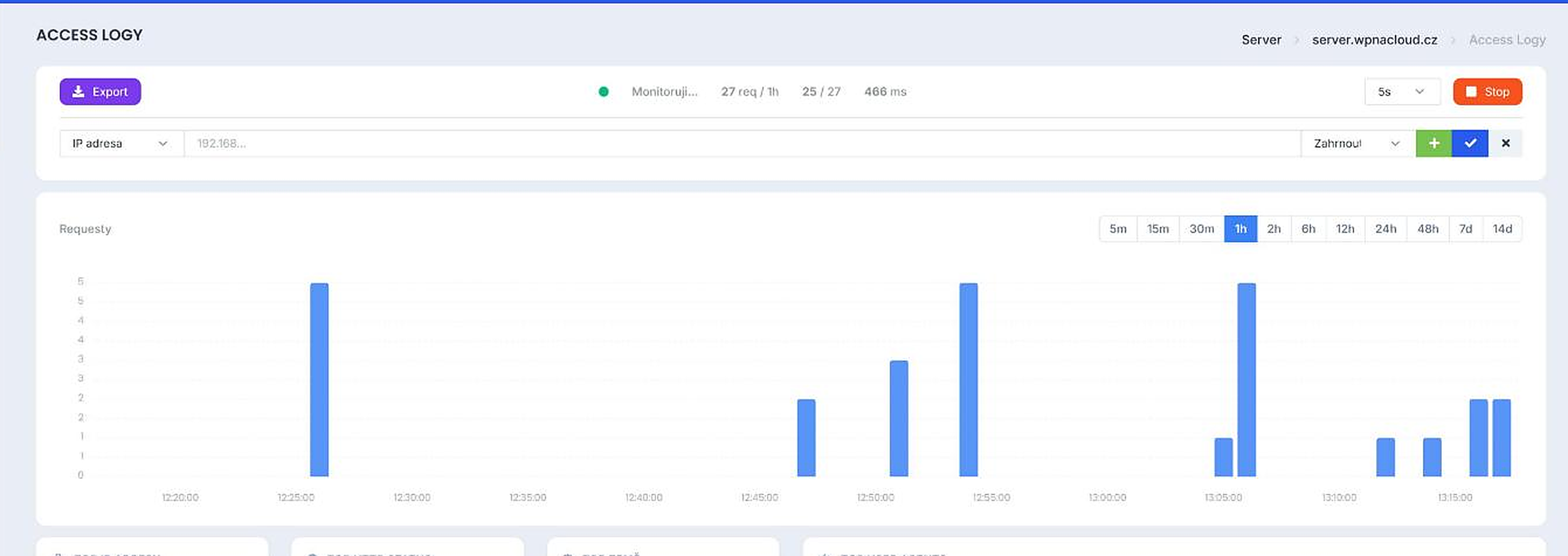Select the 12h time range
This screenshot has height=556, width=1568.
(x=1345, y=229)
